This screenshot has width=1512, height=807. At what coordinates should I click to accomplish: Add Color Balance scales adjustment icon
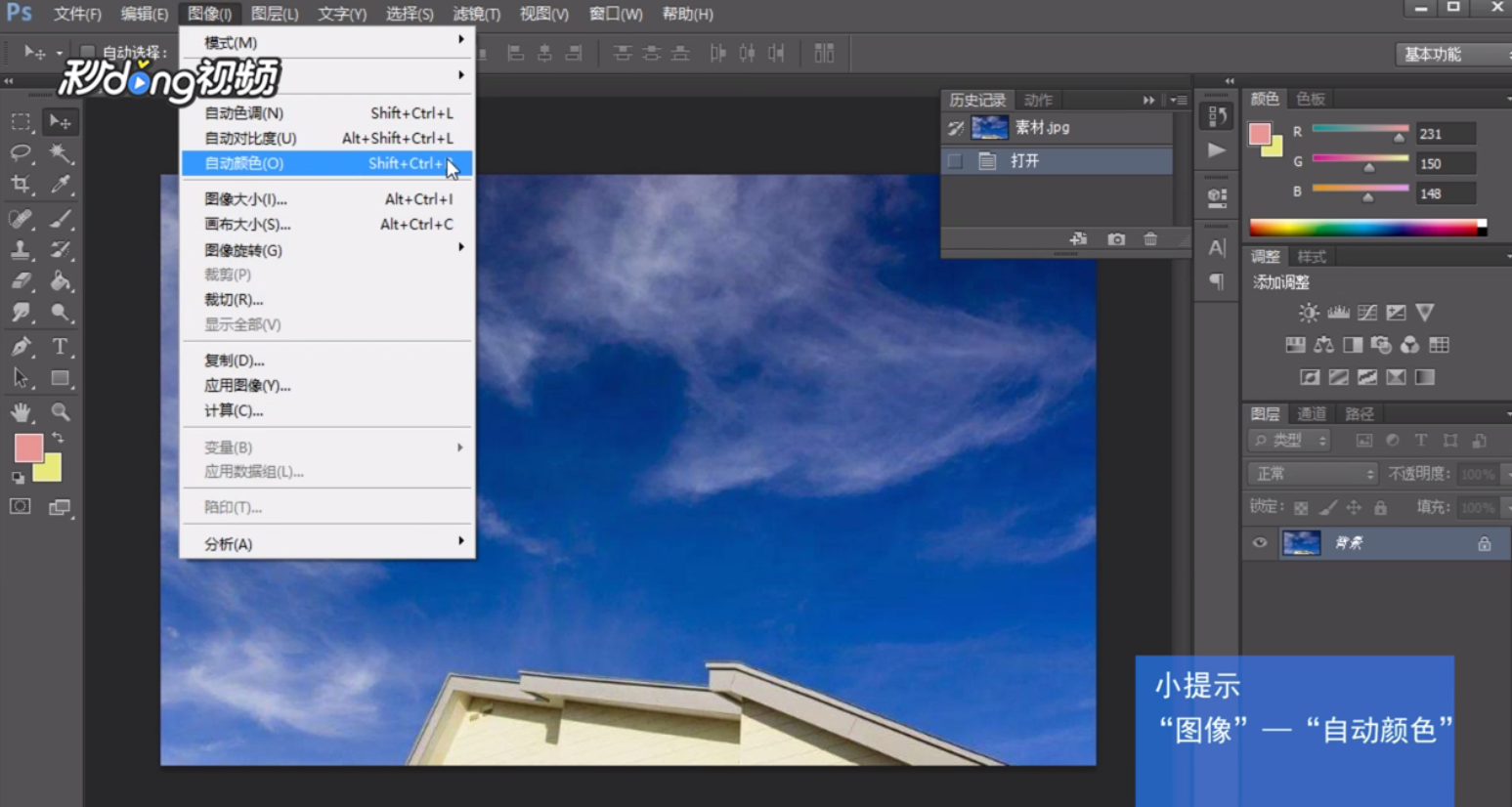pos(1323,345)
